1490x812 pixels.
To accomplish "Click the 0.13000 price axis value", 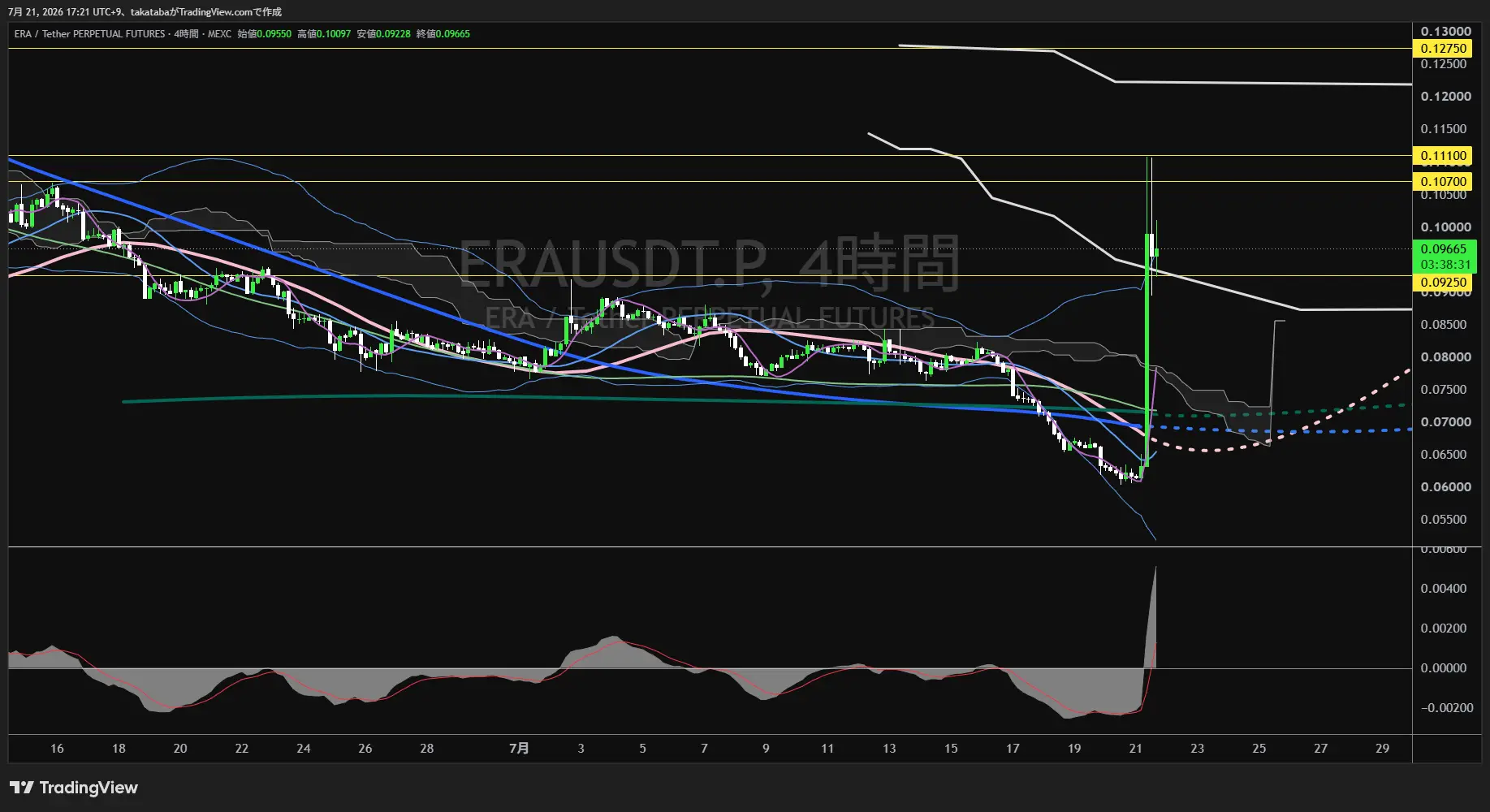I will pos(1445,32).
